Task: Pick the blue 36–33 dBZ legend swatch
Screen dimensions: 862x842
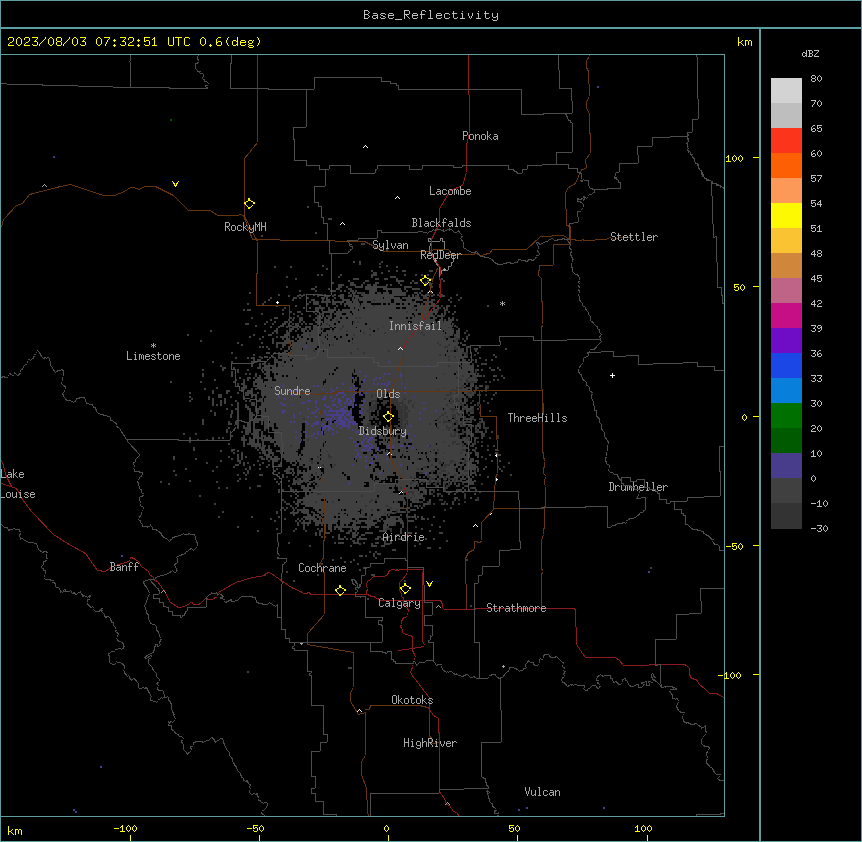Action: click(786, 365)
